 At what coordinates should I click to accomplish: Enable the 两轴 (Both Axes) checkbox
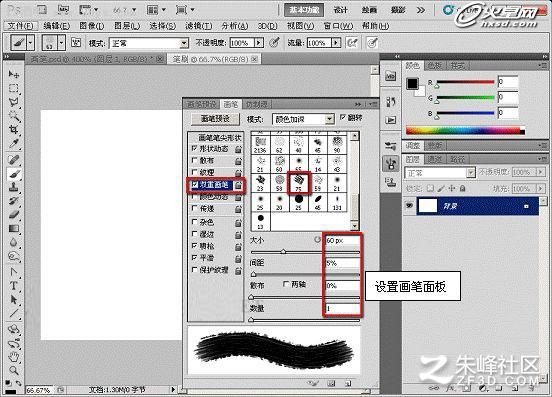tap(286, 284)
